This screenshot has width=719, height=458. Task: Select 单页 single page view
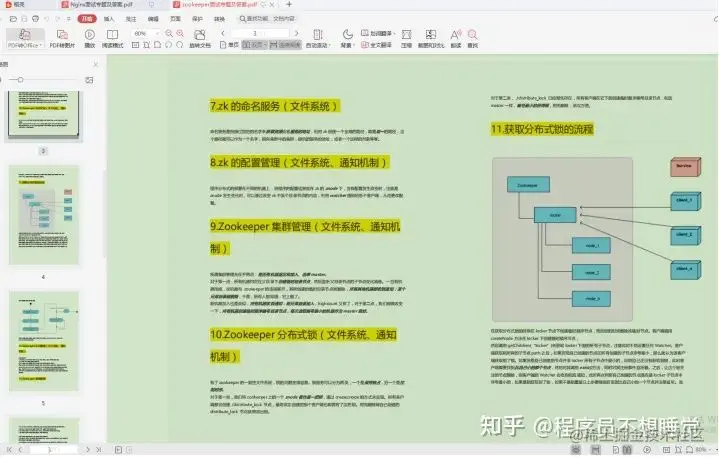[229, 45]
